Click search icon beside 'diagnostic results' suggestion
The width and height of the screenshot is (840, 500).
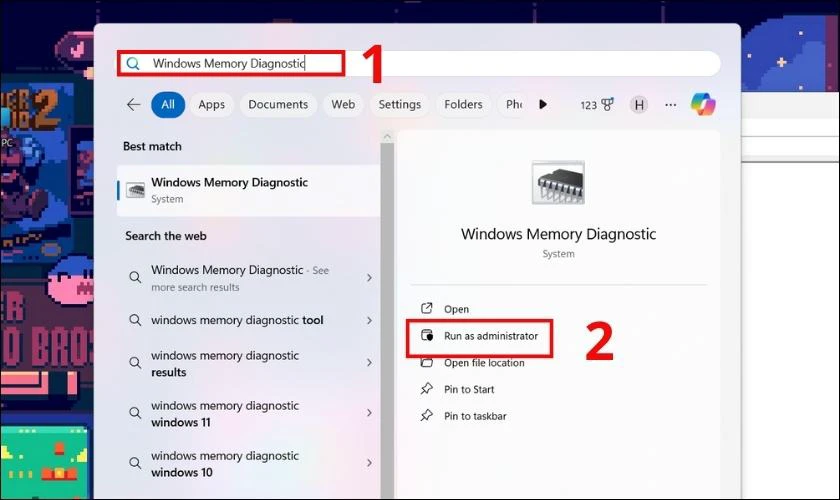[135, 363]
